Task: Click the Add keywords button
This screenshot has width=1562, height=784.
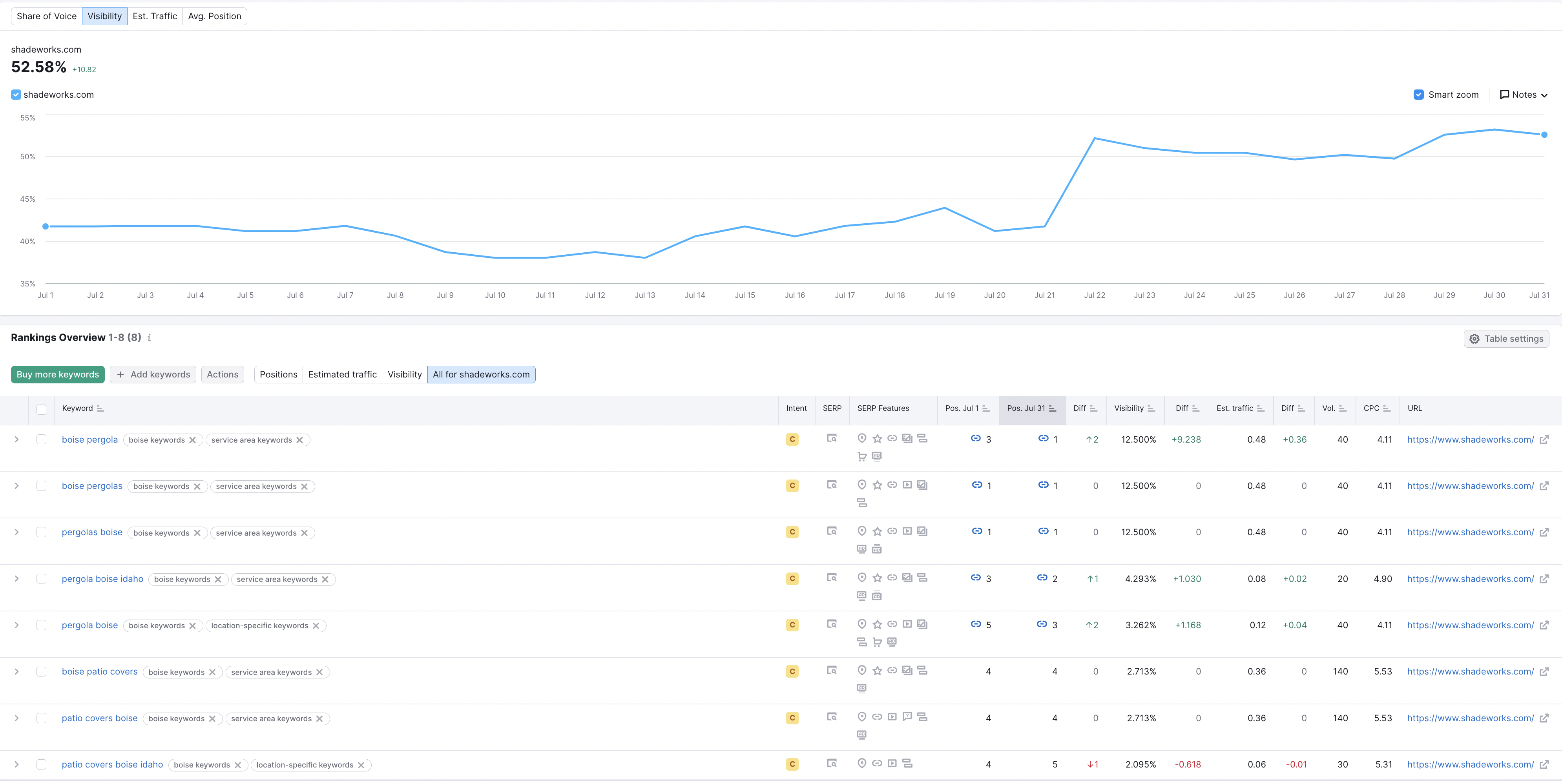Action: point(153,375)
